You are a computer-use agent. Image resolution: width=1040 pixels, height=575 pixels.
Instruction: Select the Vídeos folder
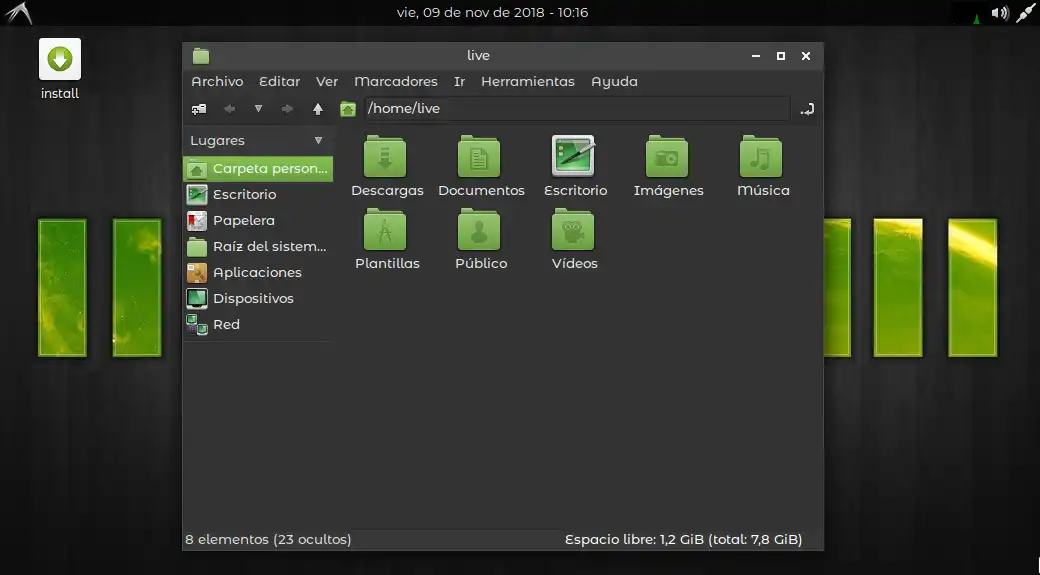(574, 239)
